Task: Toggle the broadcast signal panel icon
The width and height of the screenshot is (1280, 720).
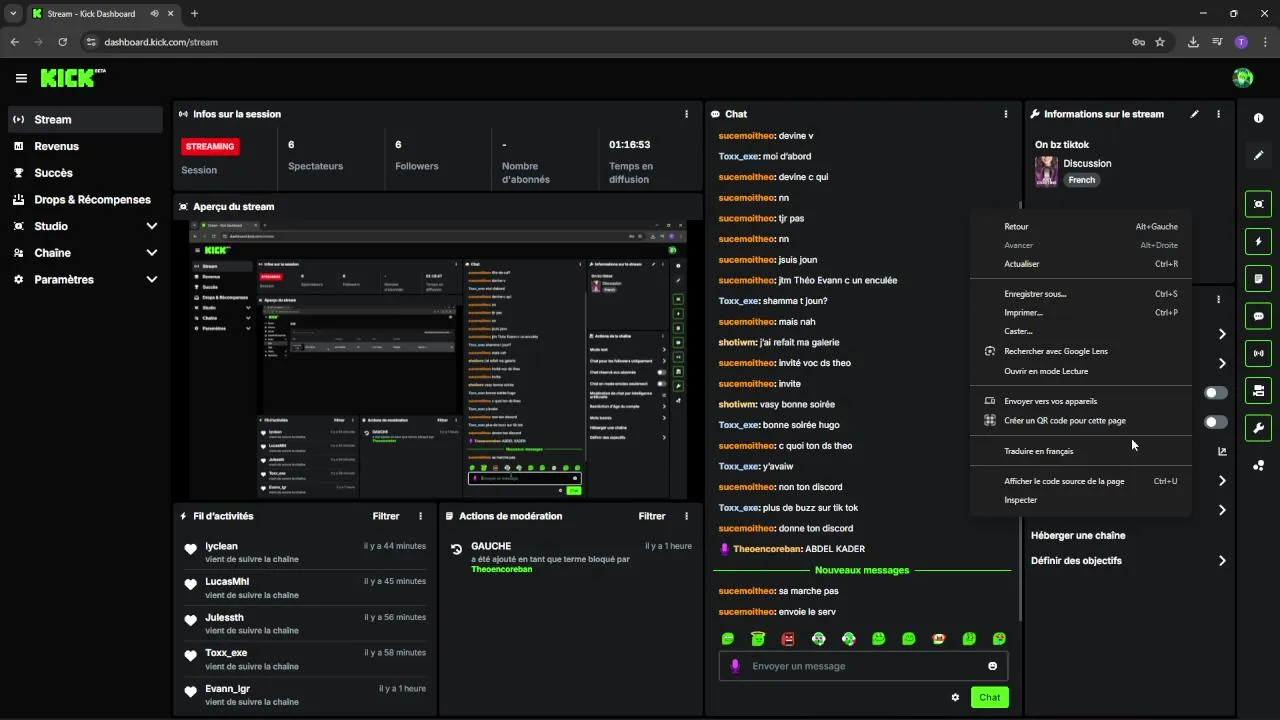Action: pos(1258,353)
